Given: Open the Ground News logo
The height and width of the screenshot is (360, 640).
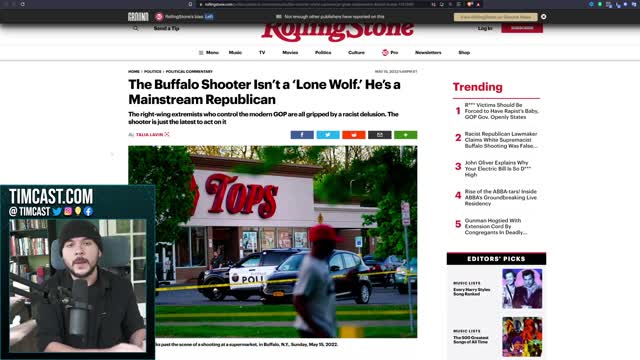Looking at the screenshot, I should pyautogui.click(x=138, y=17).
